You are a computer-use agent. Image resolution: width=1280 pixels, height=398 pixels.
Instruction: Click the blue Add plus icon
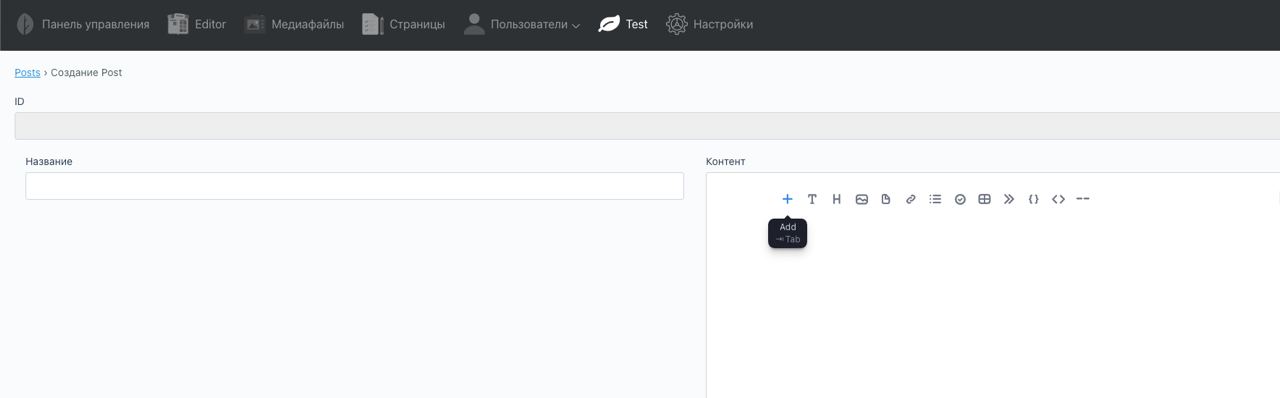coord(787,199)
